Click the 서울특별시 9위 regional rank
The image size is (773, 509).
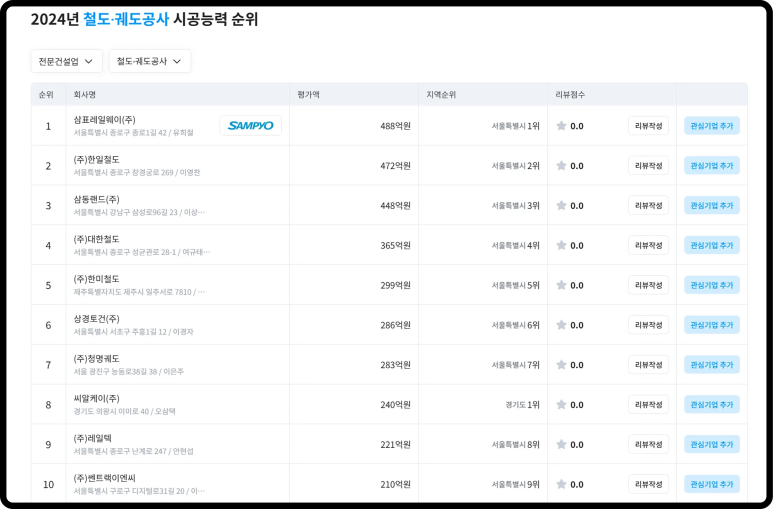coord(516,484)
